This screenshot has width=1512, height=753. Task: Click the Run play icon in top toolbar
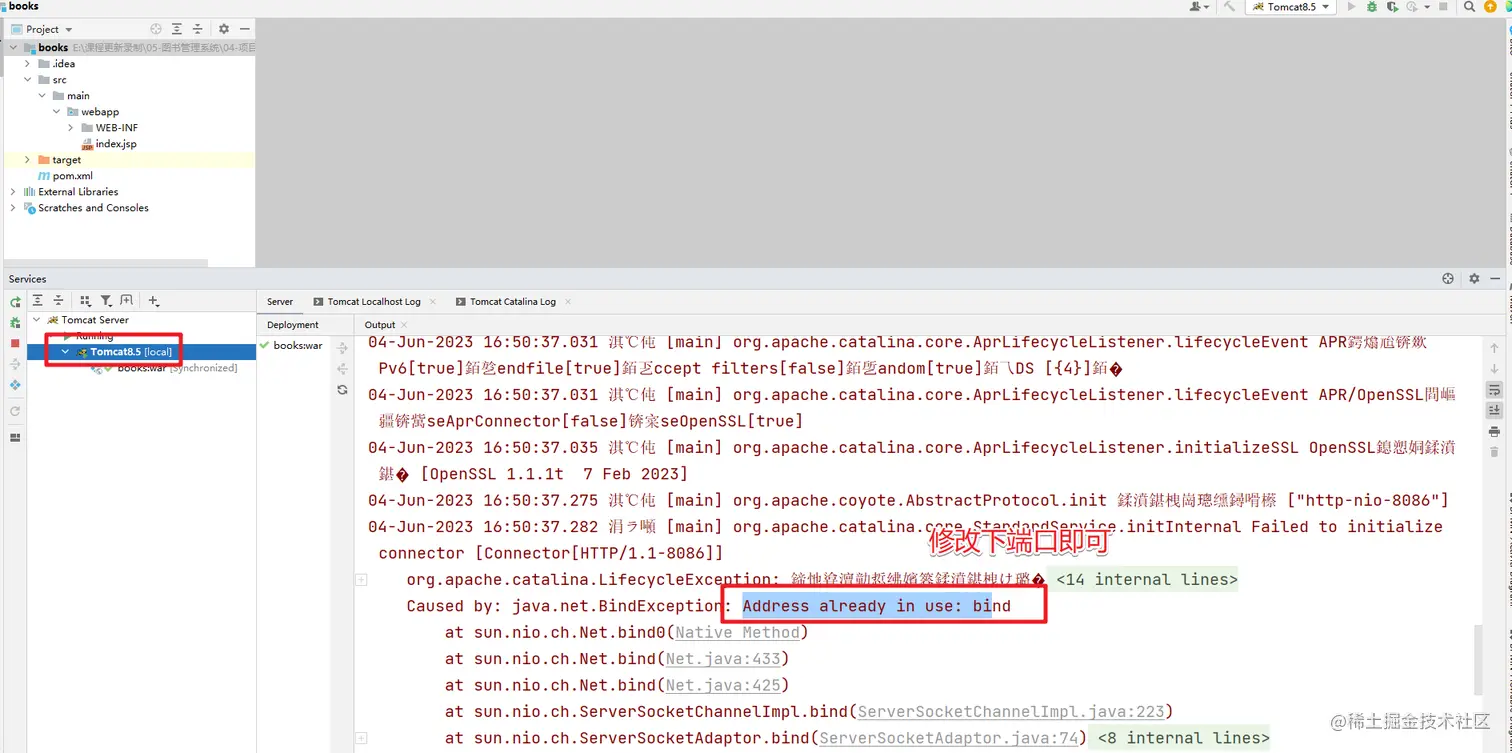tap(1352, 7)
